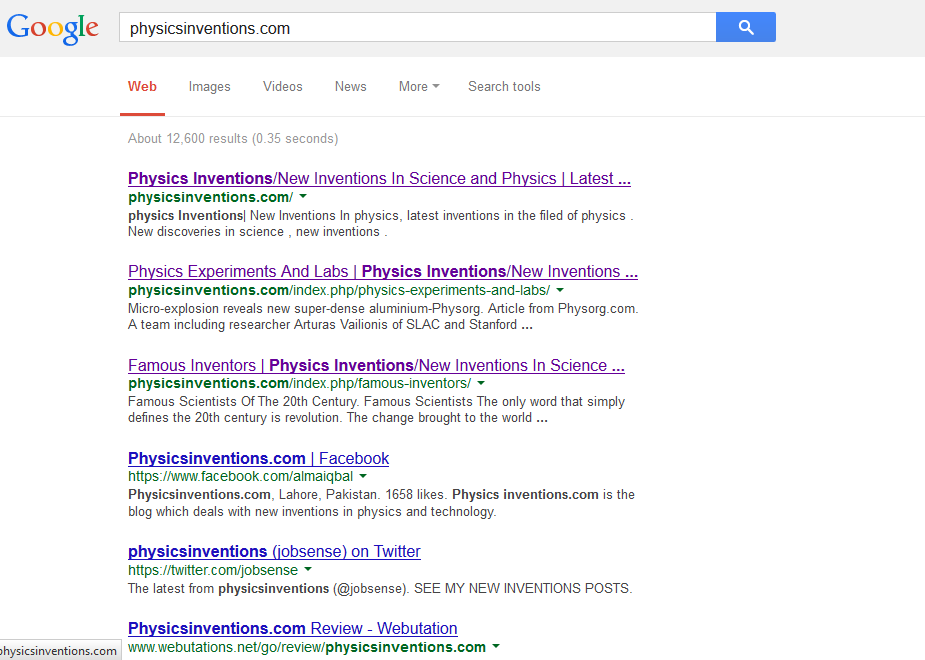The height and width of the screenshot is (660, 925).
Task: Open the "Physics Inventions/New Inventions In Science" result
Action: tap(379, 178)
